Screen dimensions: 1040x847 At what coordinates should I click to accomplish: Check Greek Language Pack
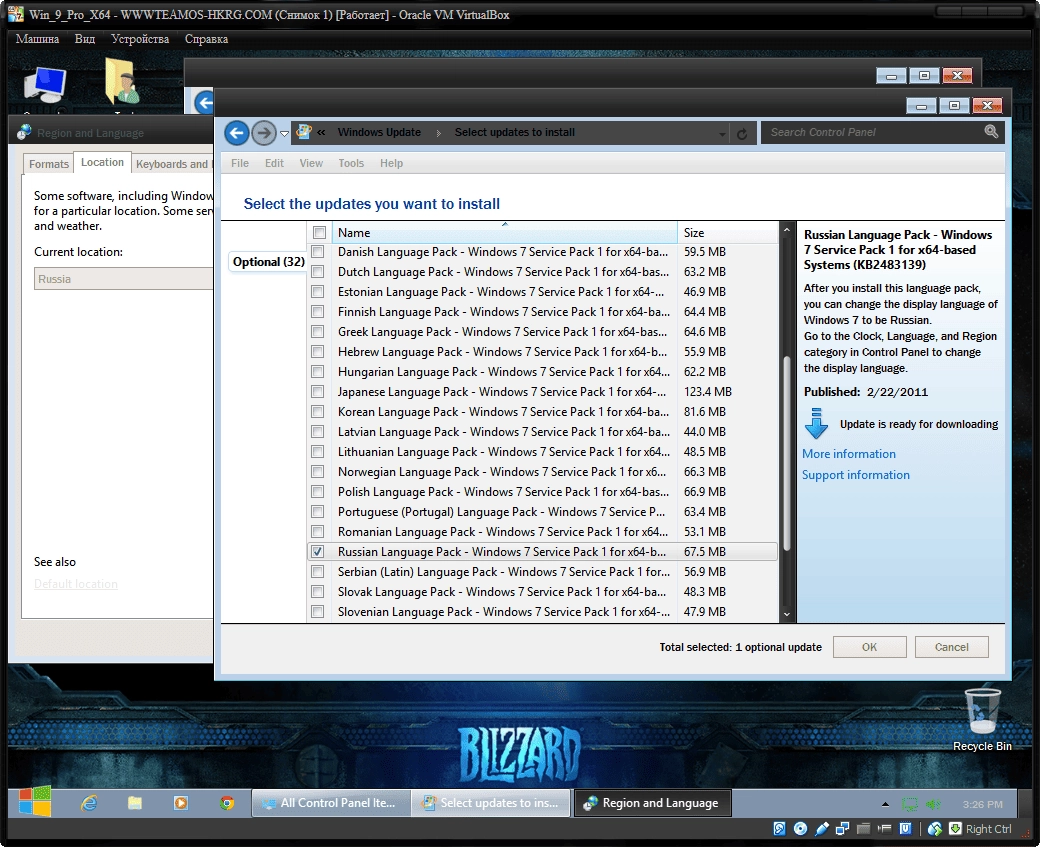pyautogui.click(x=318, y=332)
